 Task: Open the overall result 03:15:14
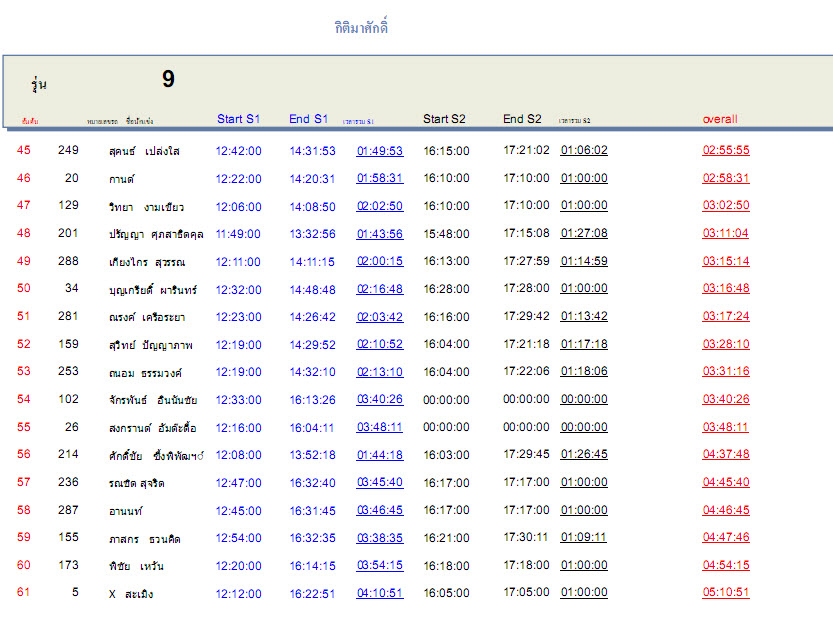click(x=726, y=262)
